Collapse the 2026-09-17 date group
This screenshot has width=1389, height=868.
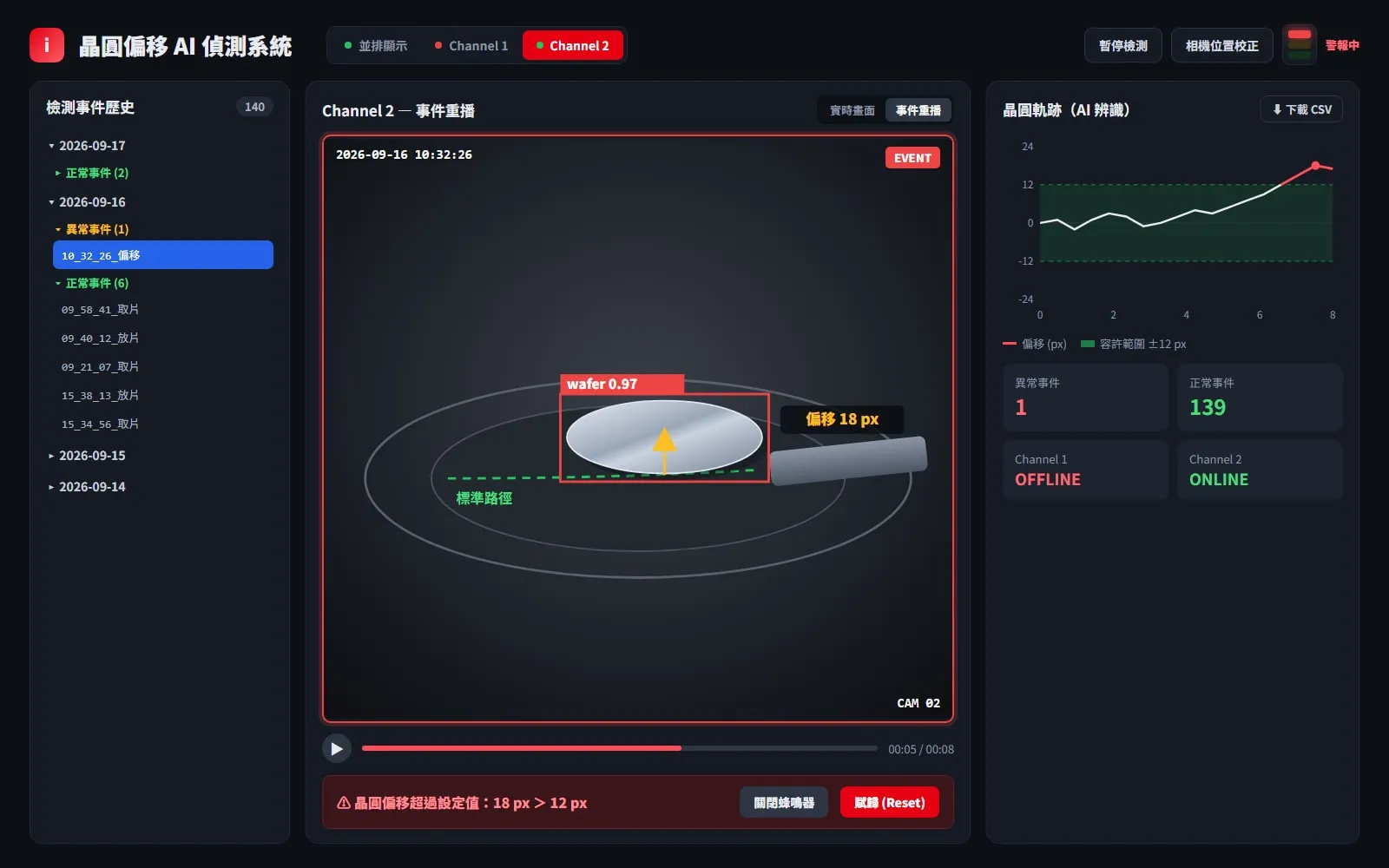click(161, 146)
